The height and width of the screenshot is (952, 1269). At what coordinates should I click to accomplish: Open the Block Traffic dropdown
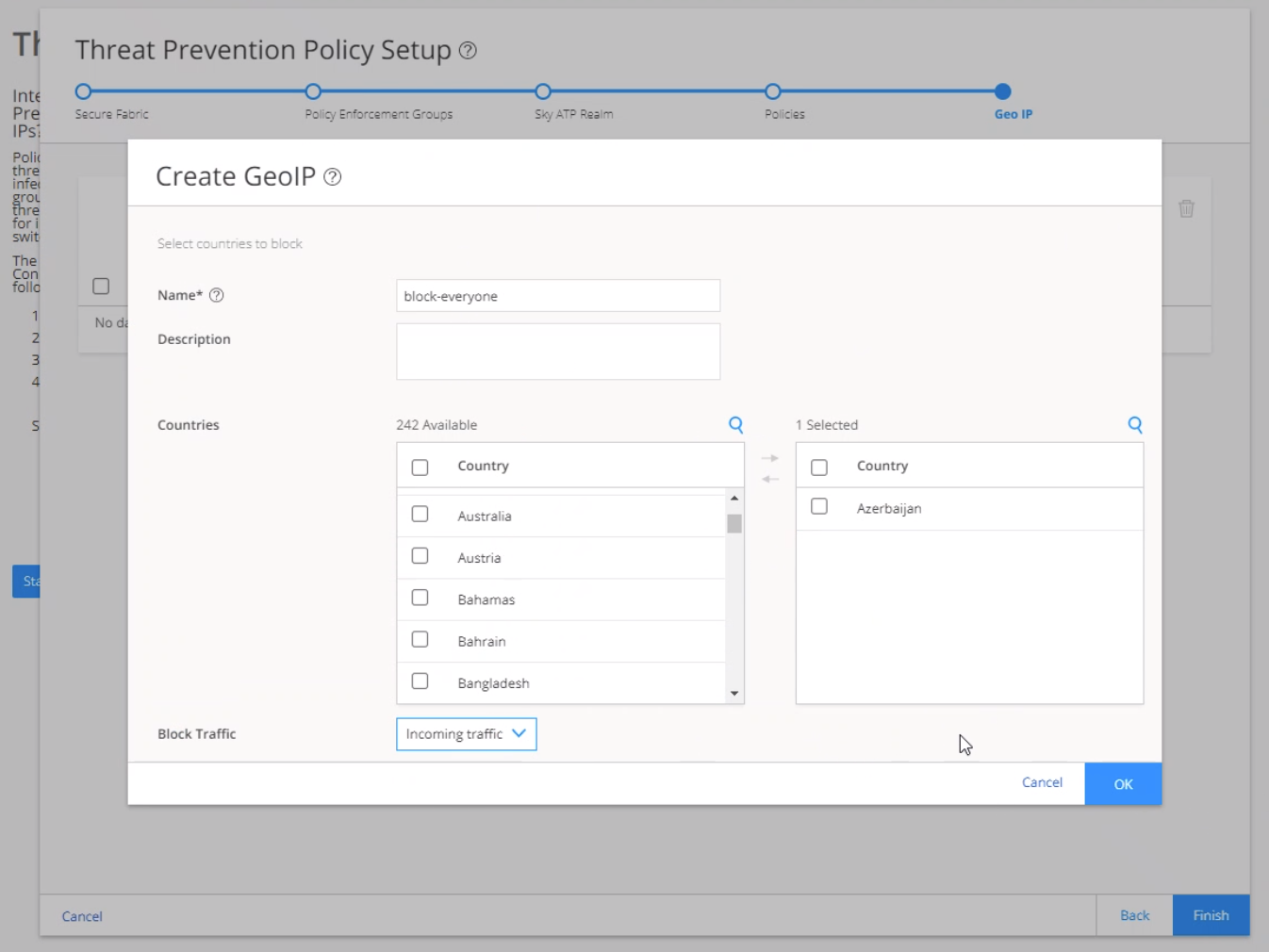tap(467, 734)
